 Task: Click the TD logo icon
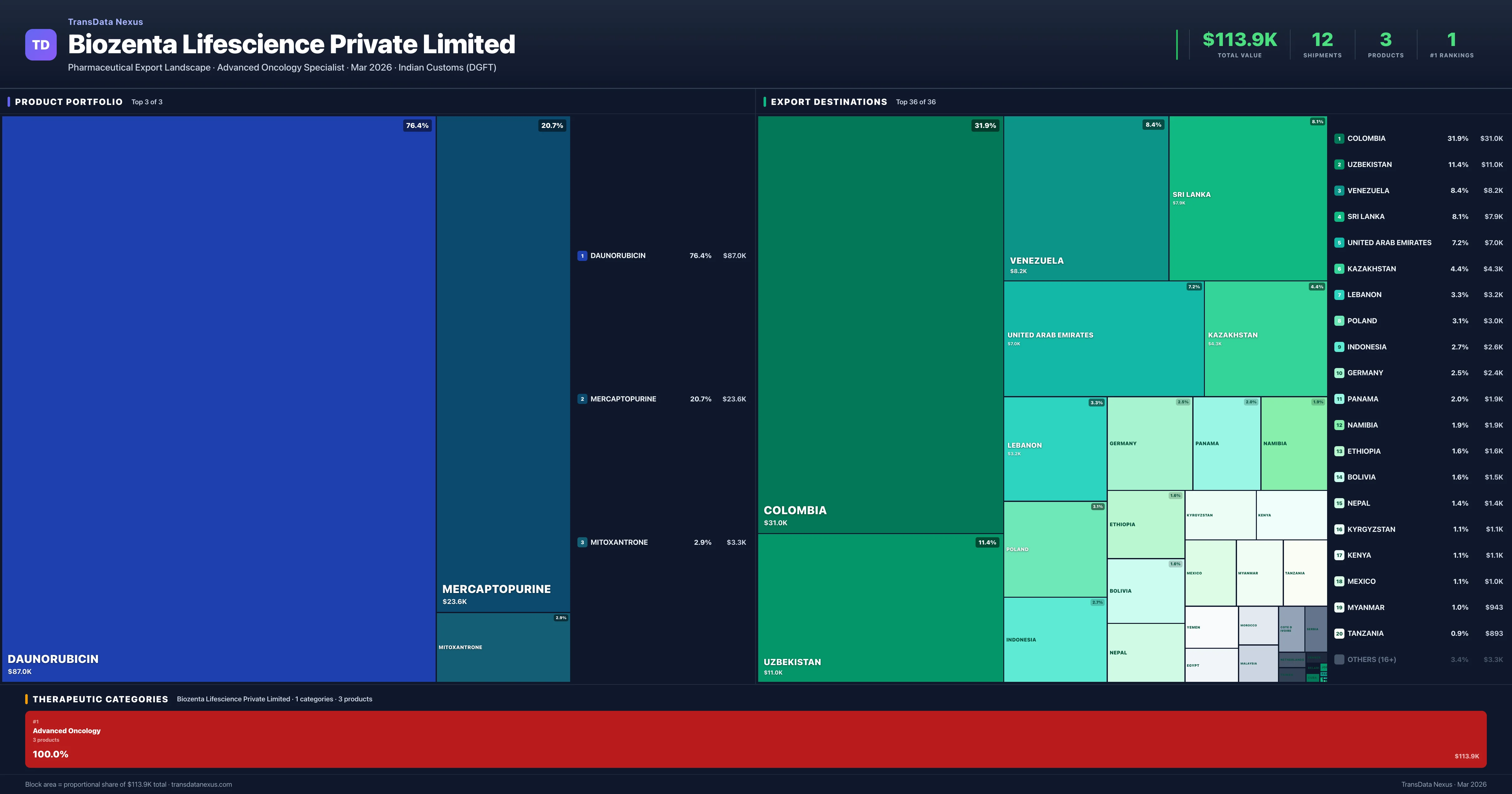[41, 45]
